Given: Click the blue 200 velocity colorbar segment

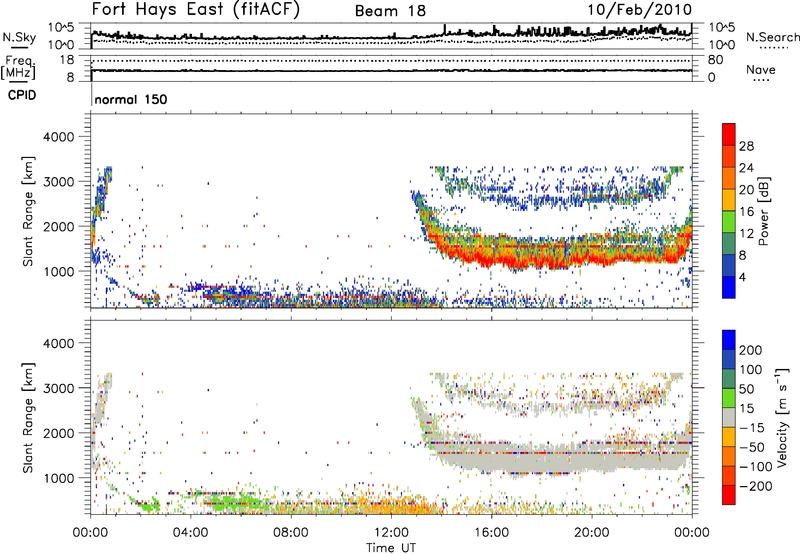Looking at the screenshot, I should (x=729, y=340).
